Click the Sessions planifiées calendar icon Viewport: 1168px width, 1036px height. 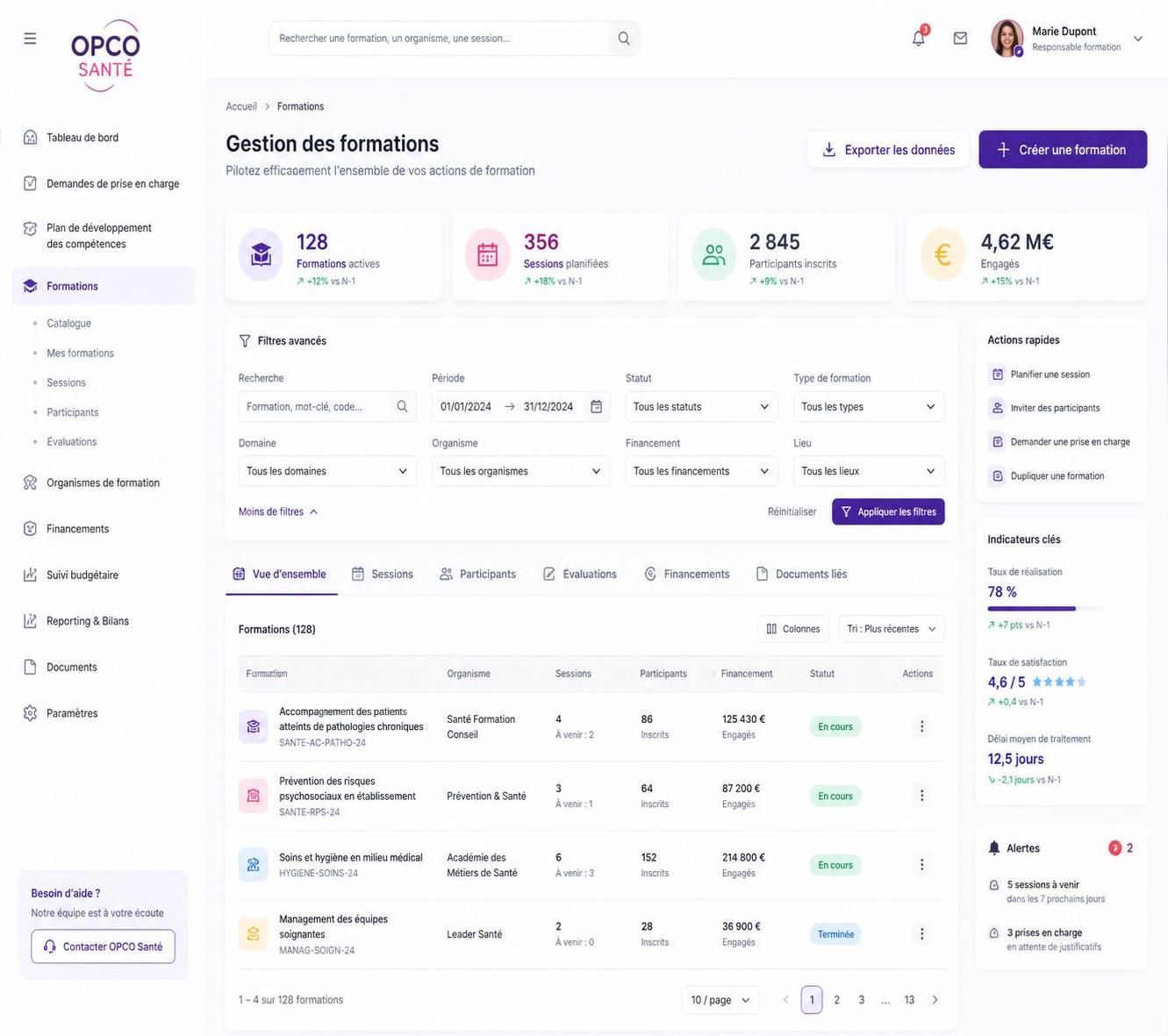click(x=487, y=255)
